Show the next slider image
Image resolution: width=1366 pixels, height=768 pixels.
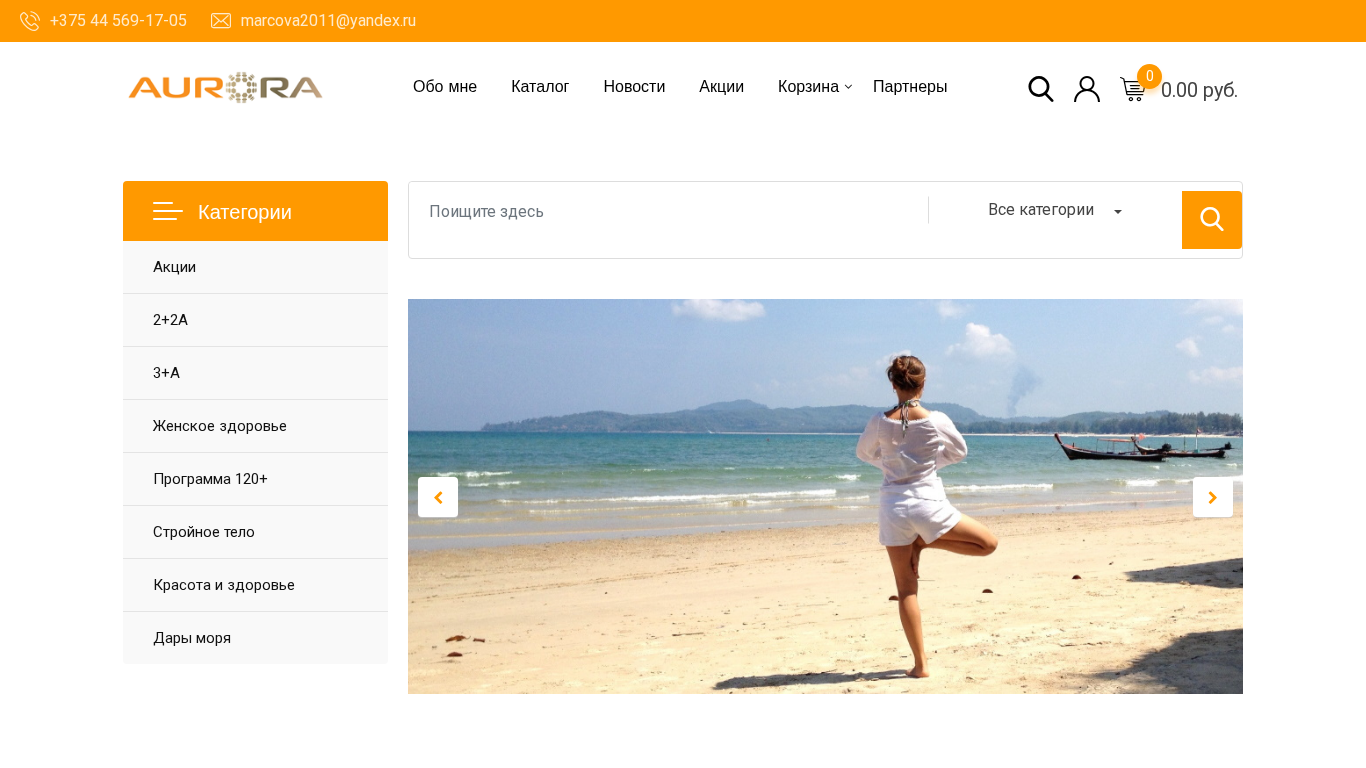click(x=1213, y=497)
